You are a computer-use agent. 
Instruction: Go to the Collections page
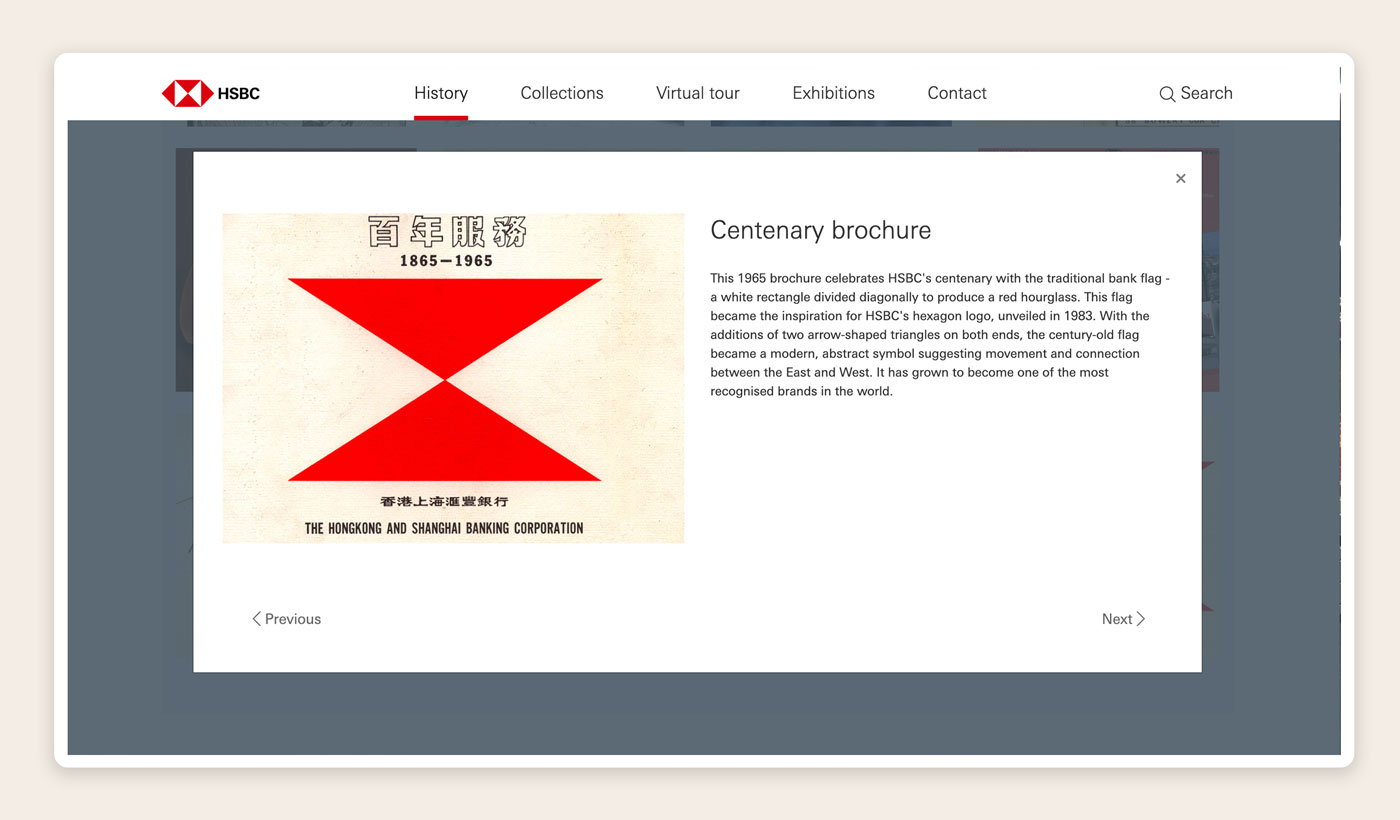[x=562, y=93]
